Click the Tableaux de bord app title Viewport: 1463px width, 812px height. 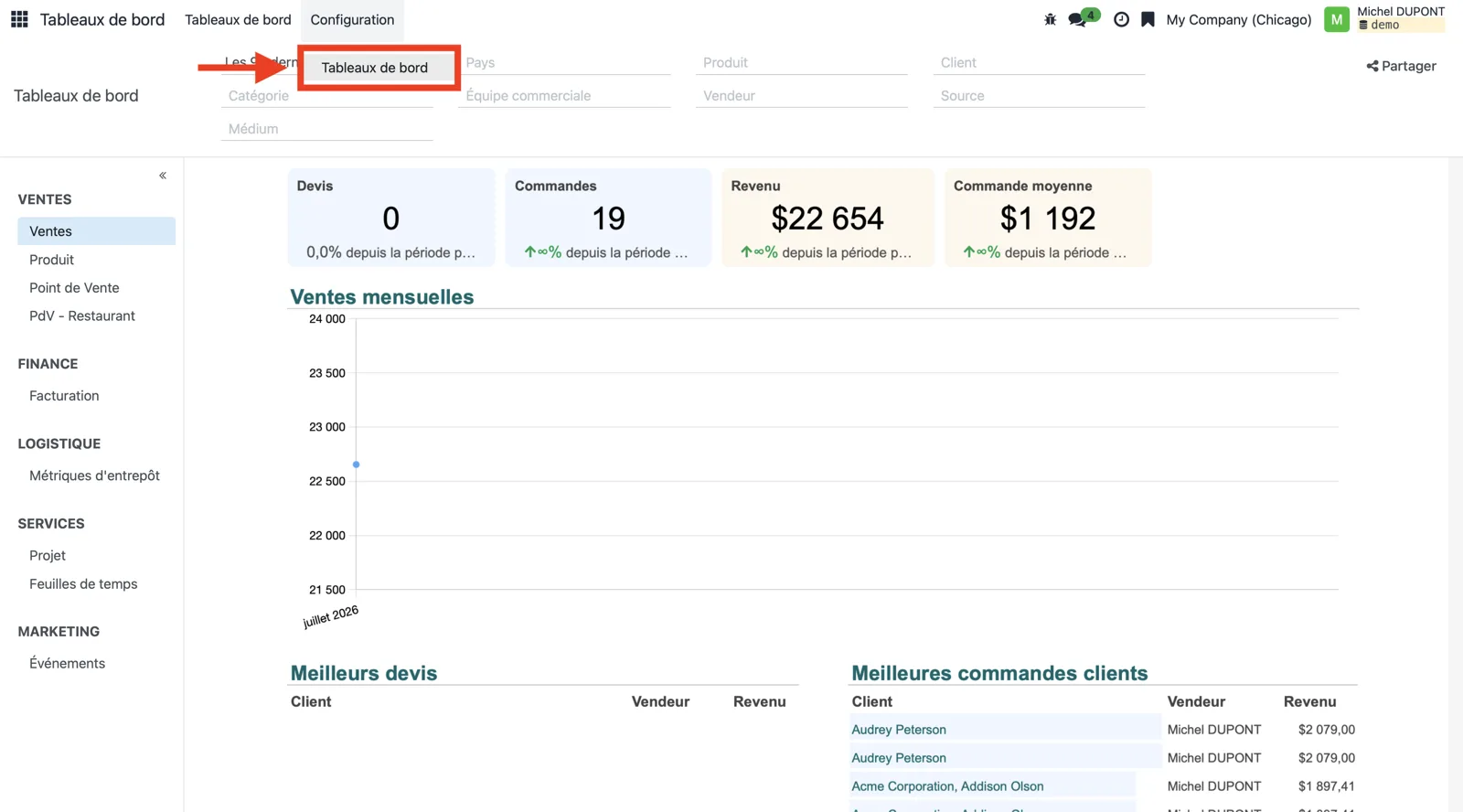coord(102,19)
